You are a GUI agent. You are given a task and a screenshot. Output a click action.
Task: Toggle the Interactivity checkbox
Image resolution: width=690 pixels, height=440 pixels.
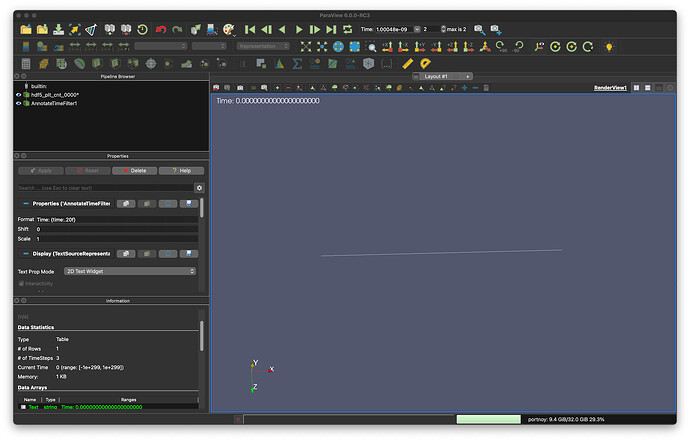(21, 284)
